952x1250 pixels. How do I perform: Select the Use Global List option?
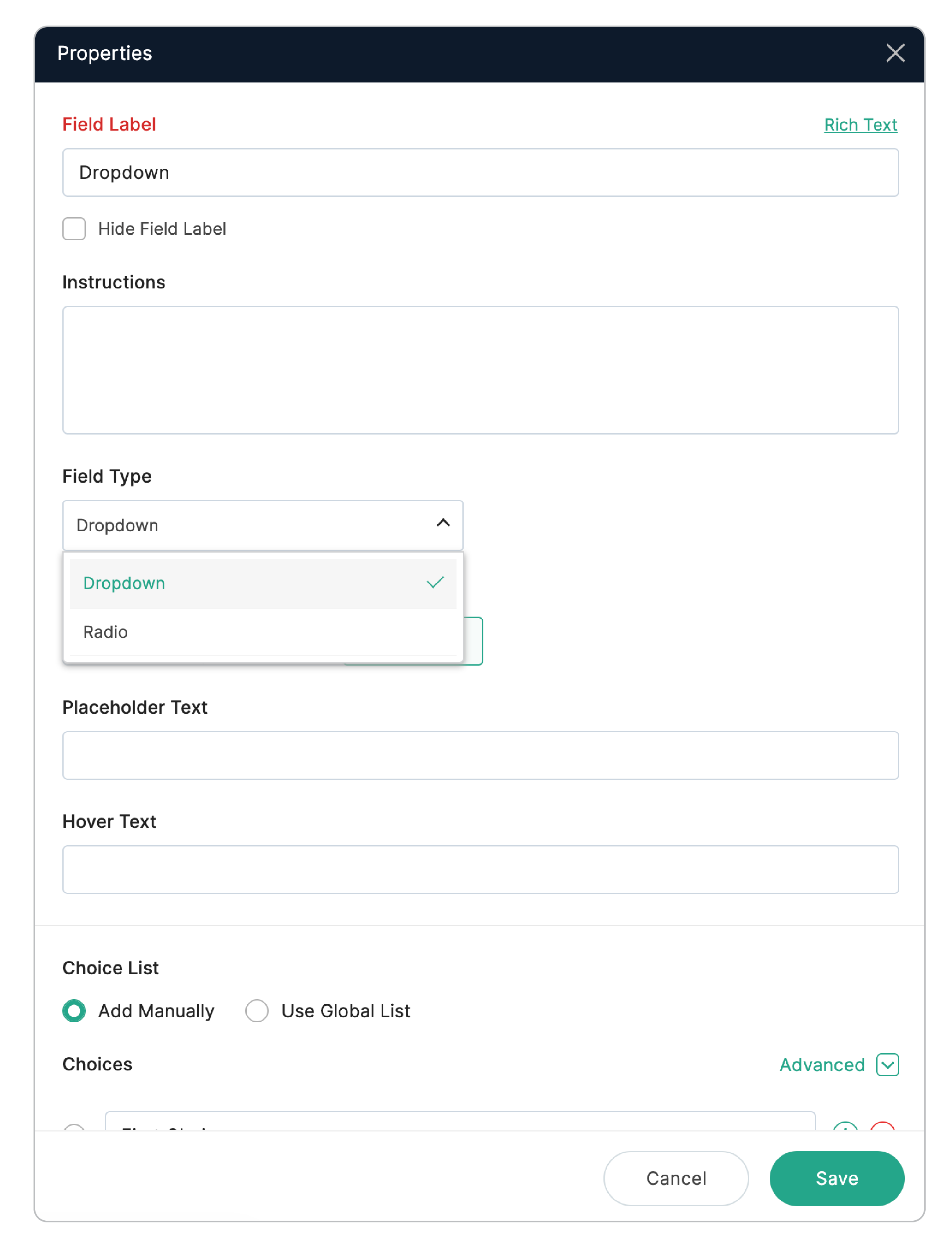(x=257, y=1011)
